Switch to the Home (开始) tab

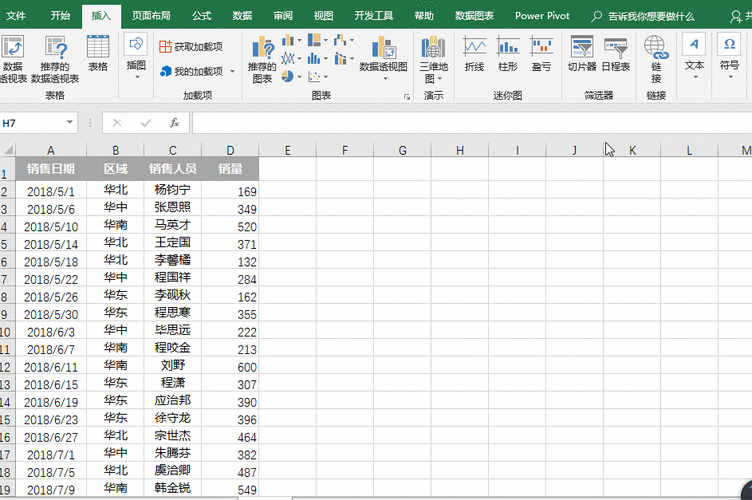[60, 16]
